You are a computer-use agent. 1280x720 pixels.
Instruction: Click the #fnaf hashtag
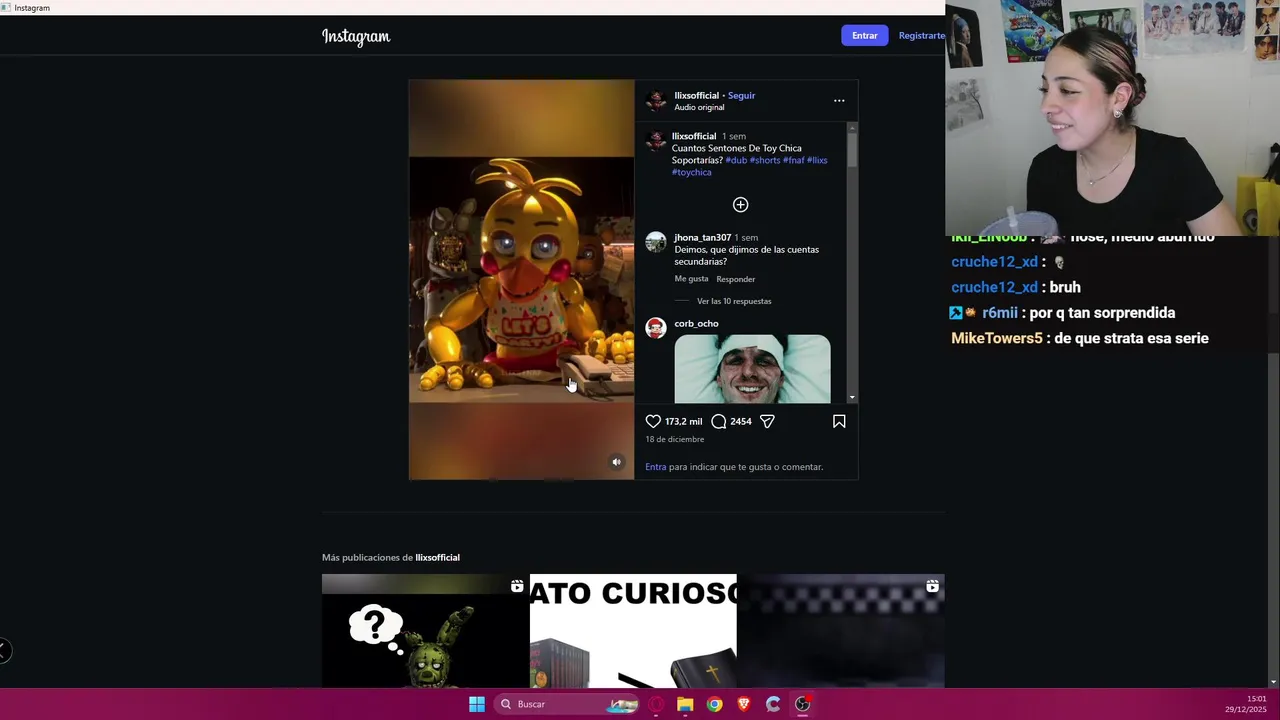[x=794, y=160]
